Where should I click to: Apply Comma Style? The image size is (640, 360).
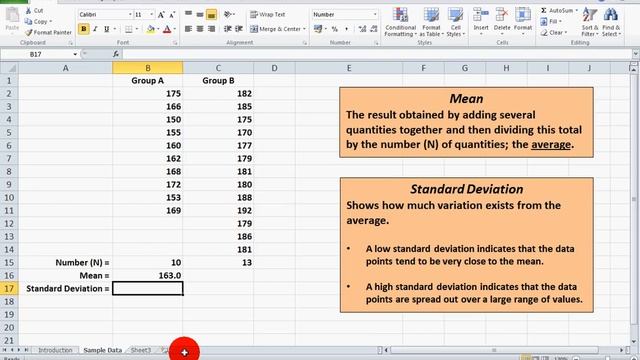[346, 29]
